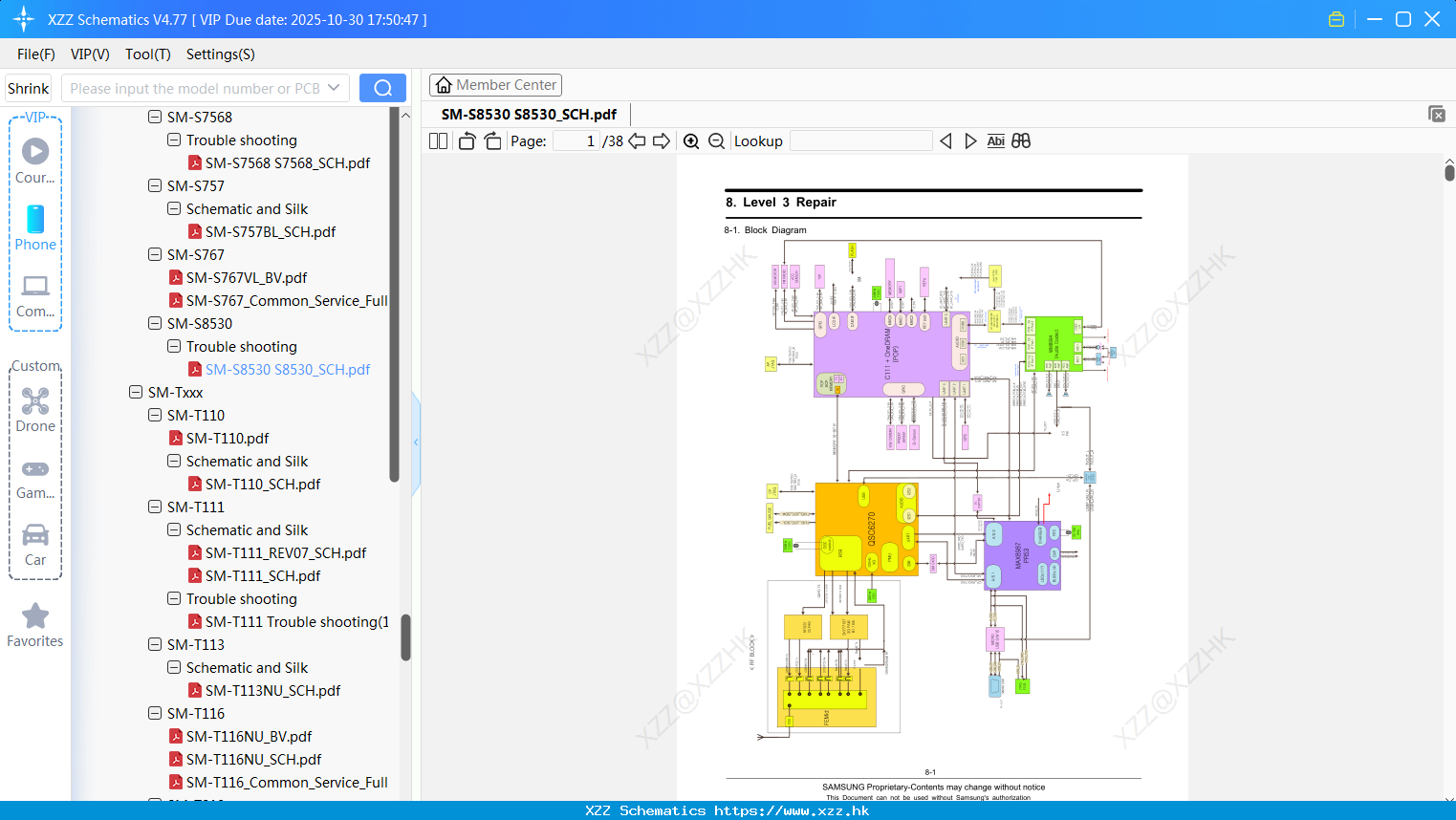Image resolution: width=1456 pixels, height=820 pixels.
Task: Click the page number input box
Action: [x=576, y=141]
